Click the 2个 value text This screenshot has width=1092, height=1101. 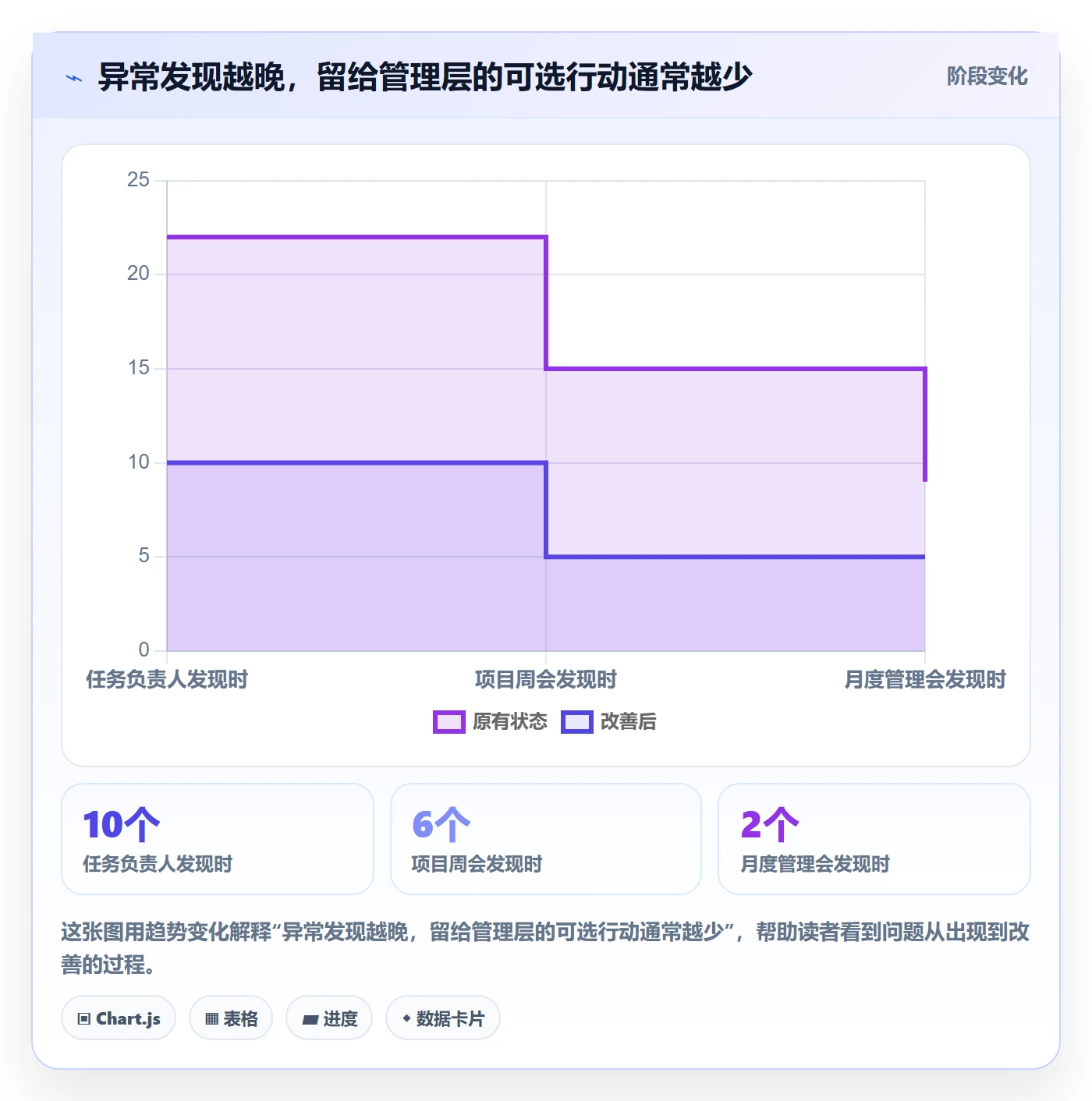click(770, 825)
